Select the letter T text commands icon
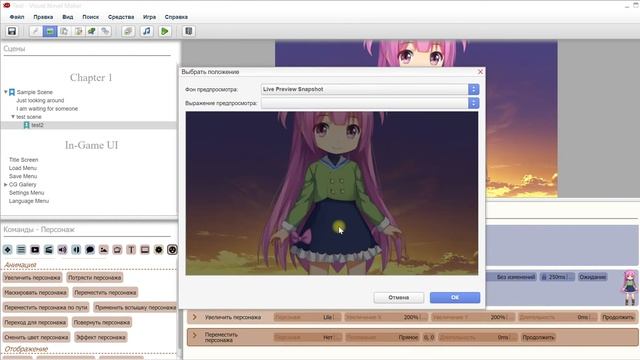Viewport: 640px width, 360px height. tap(131, 249)
